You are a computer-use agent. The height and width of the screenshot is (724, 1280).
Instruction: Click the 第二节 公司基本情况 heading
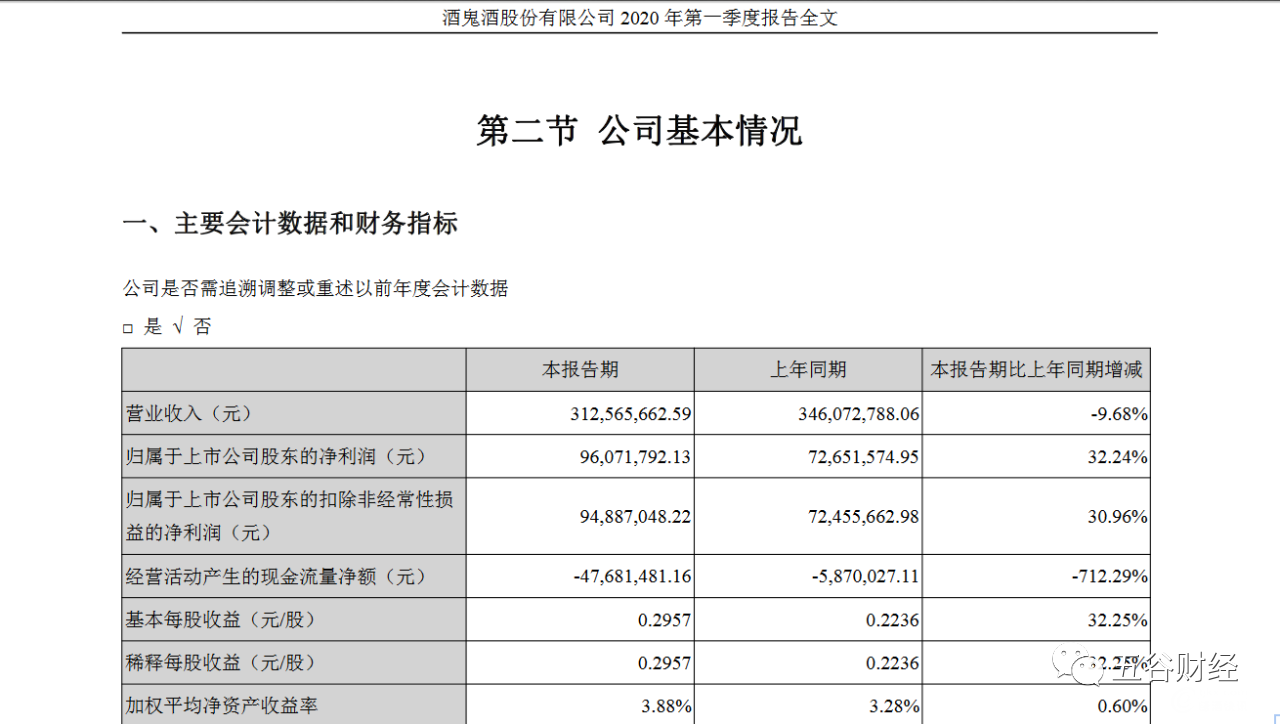point(639,131)
